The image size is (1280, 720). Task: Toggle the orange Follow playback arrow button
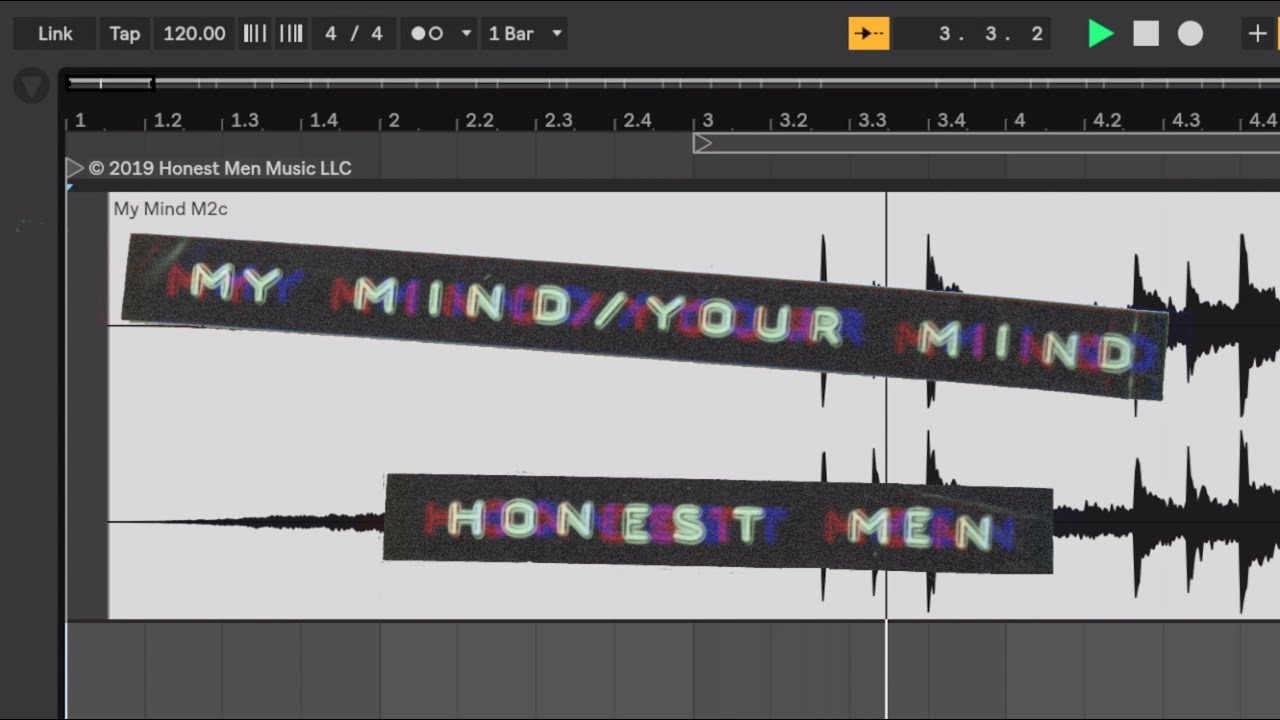point(869,34)
